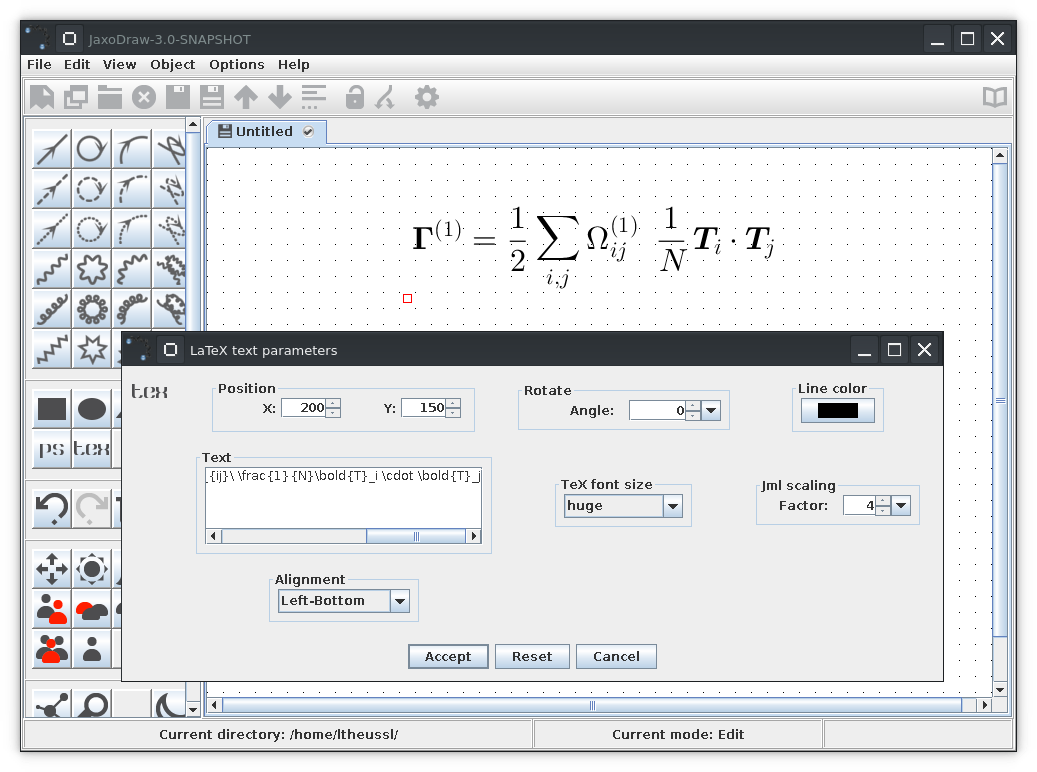Select the fermion arc tool

click(132, 149)
